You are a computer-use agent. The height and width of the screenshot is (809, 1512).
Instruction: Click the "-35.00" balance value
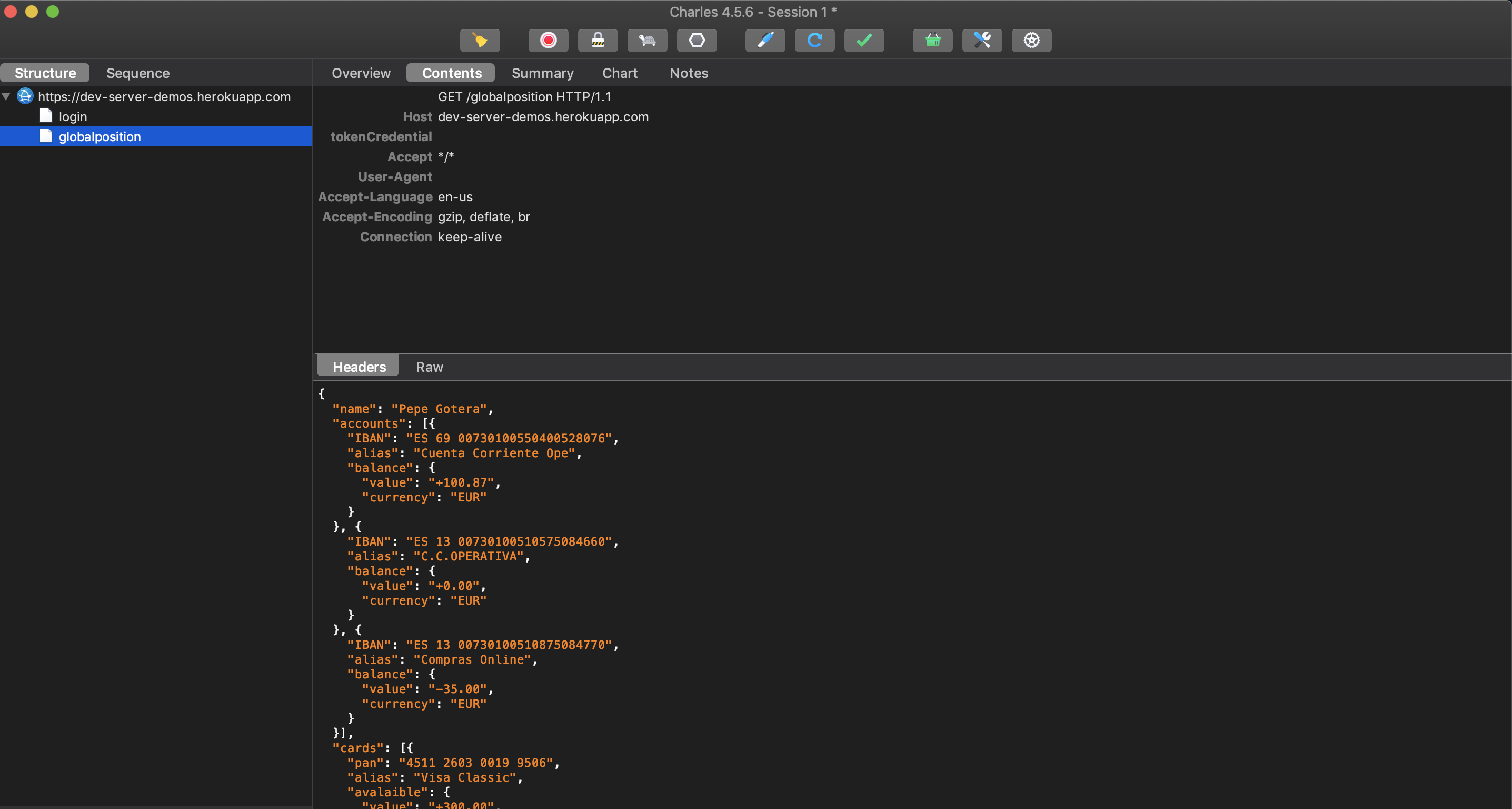click(x=457, y=688)
